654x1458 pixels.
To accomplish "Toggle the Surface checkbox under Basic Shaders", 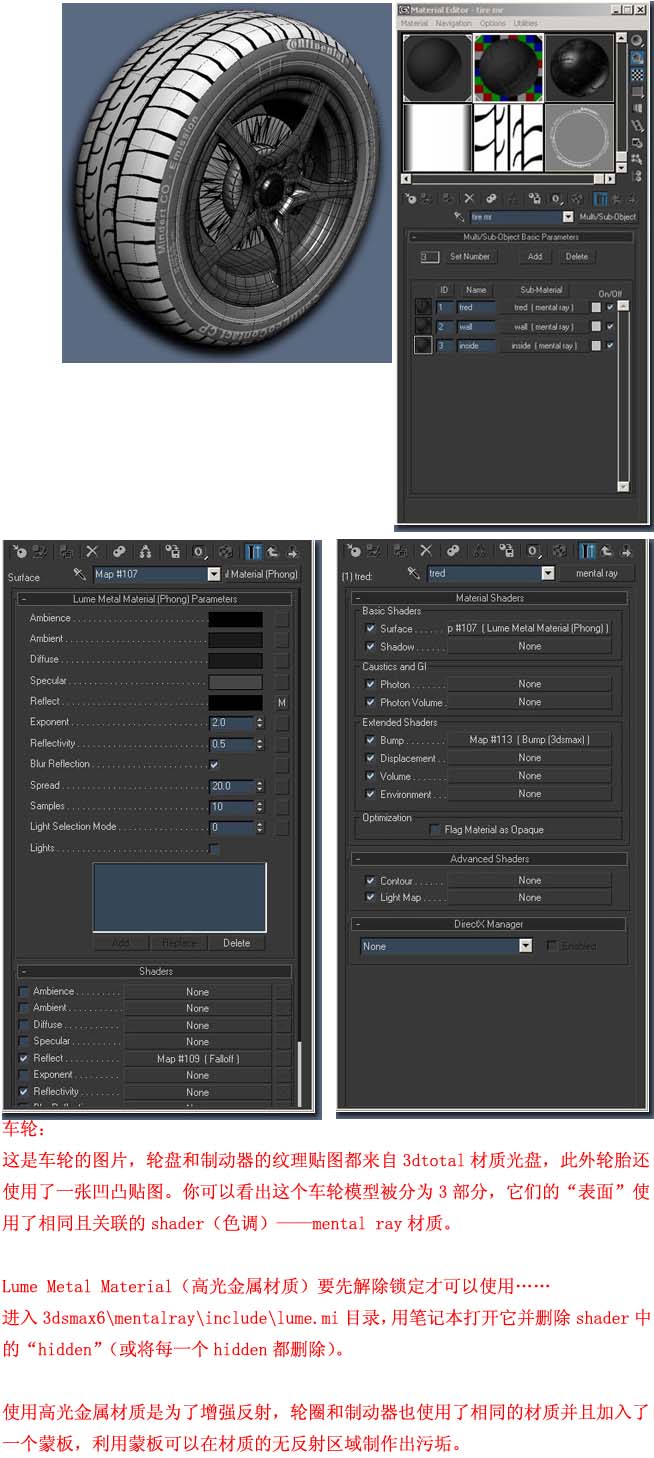I will (370, 629).
